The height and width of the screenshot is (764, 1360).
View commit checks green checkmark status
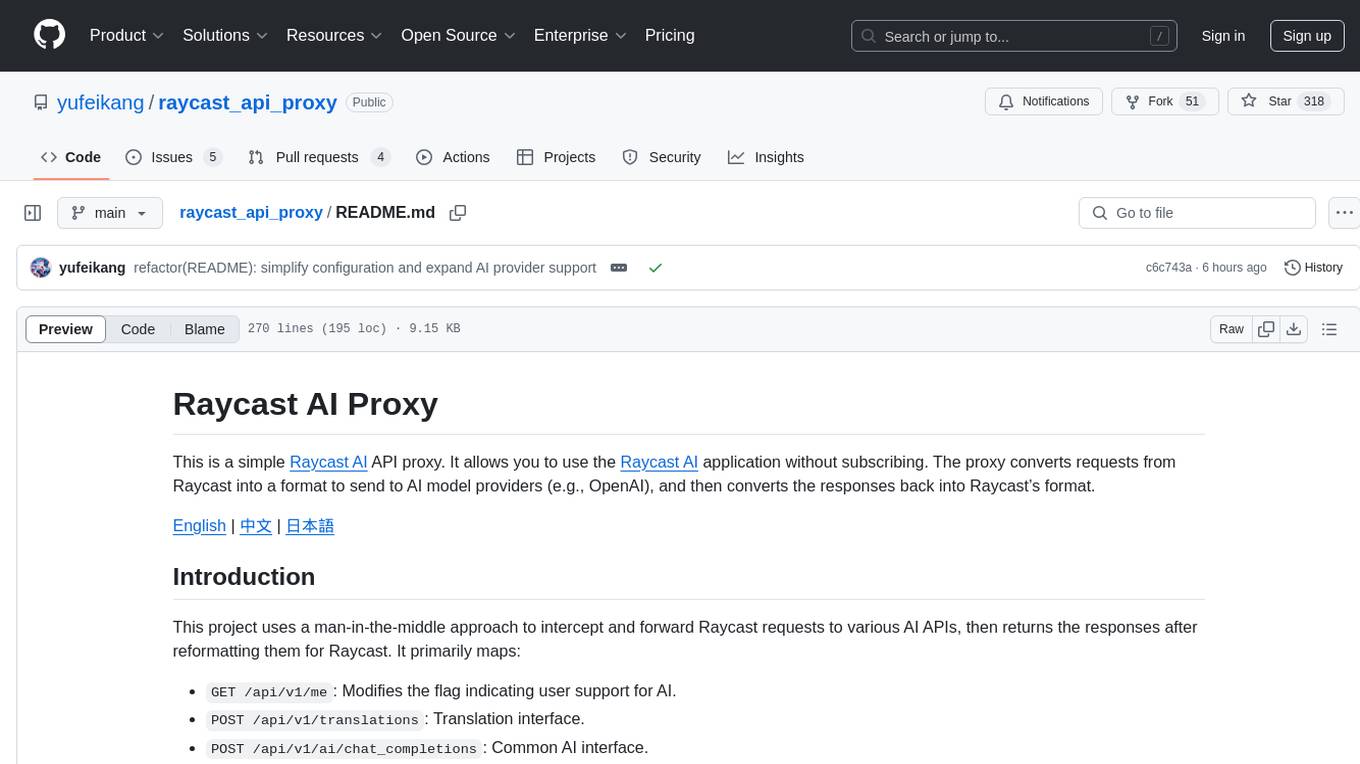pyautogui.click(x=655, y=268)
